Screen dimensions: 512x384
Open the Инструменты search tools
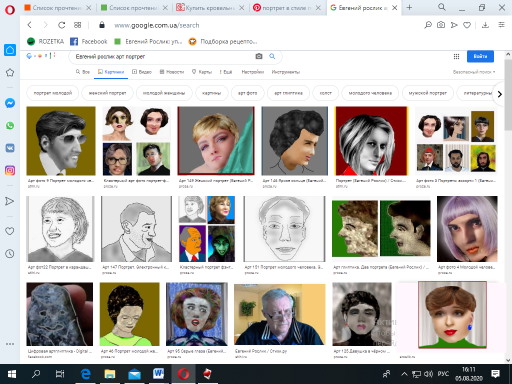pyautogui.click(x=286, y=72)
